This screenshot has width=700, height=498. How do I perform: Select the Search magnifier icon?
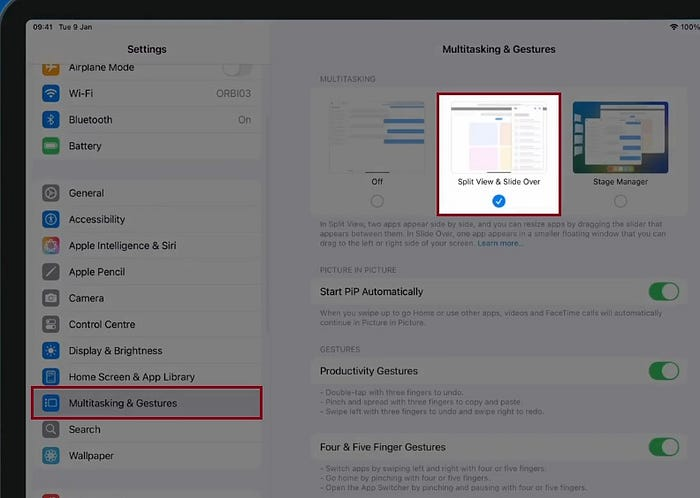[51, 429]
